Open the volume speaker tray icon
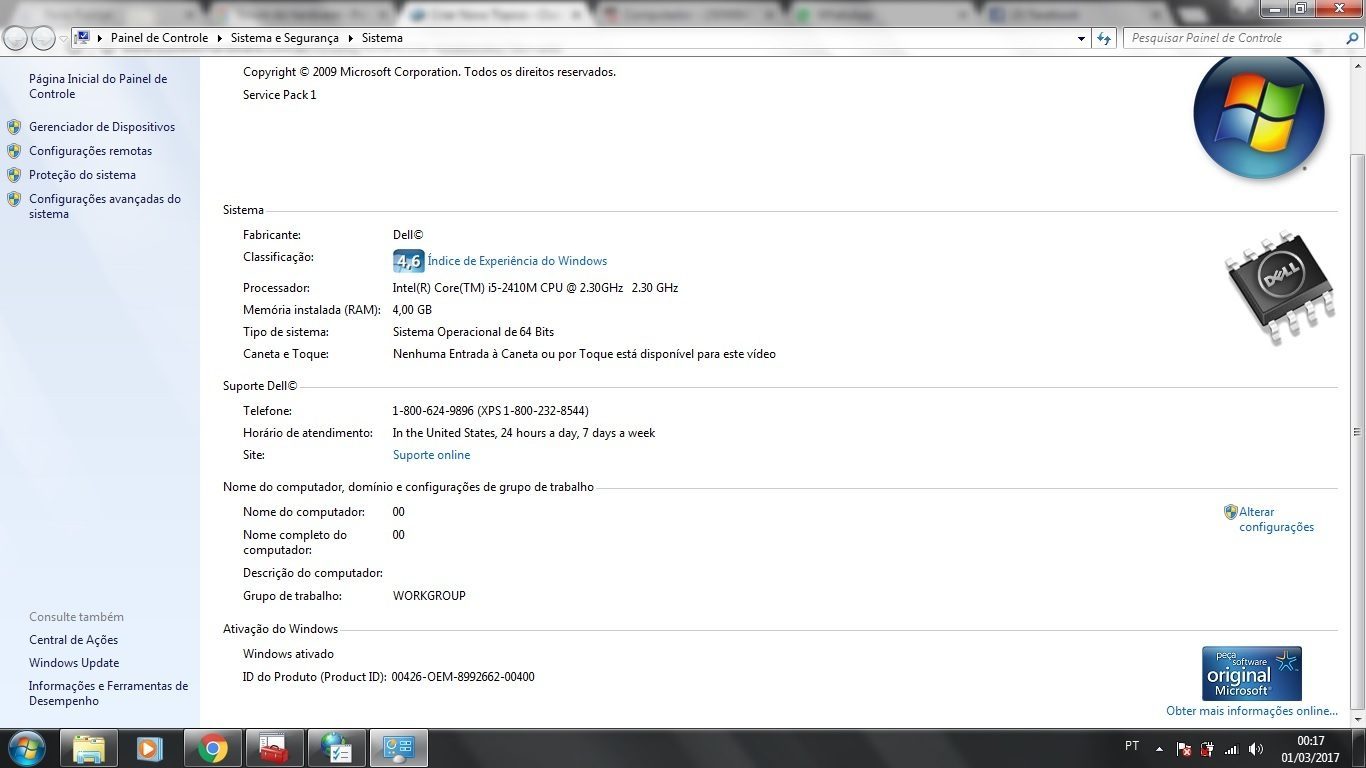Screen dimensions: 1366x768 [1256, 749]
